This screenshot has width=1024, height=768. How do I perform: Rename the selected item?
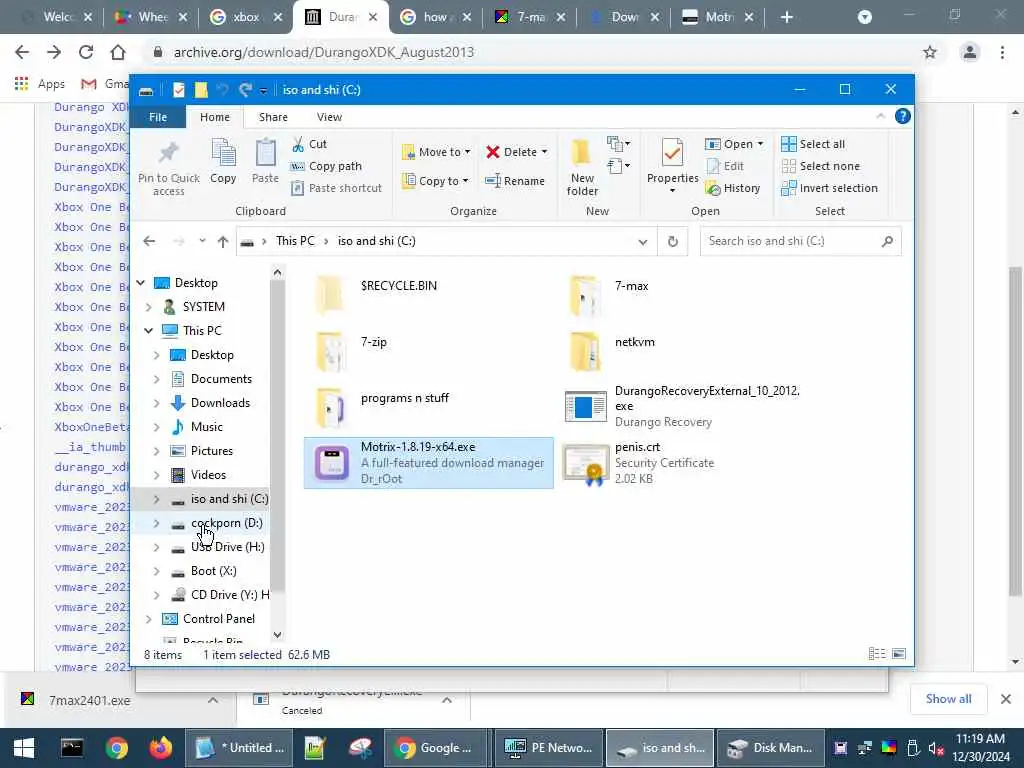pyautogui.click(x=515, y=181)
